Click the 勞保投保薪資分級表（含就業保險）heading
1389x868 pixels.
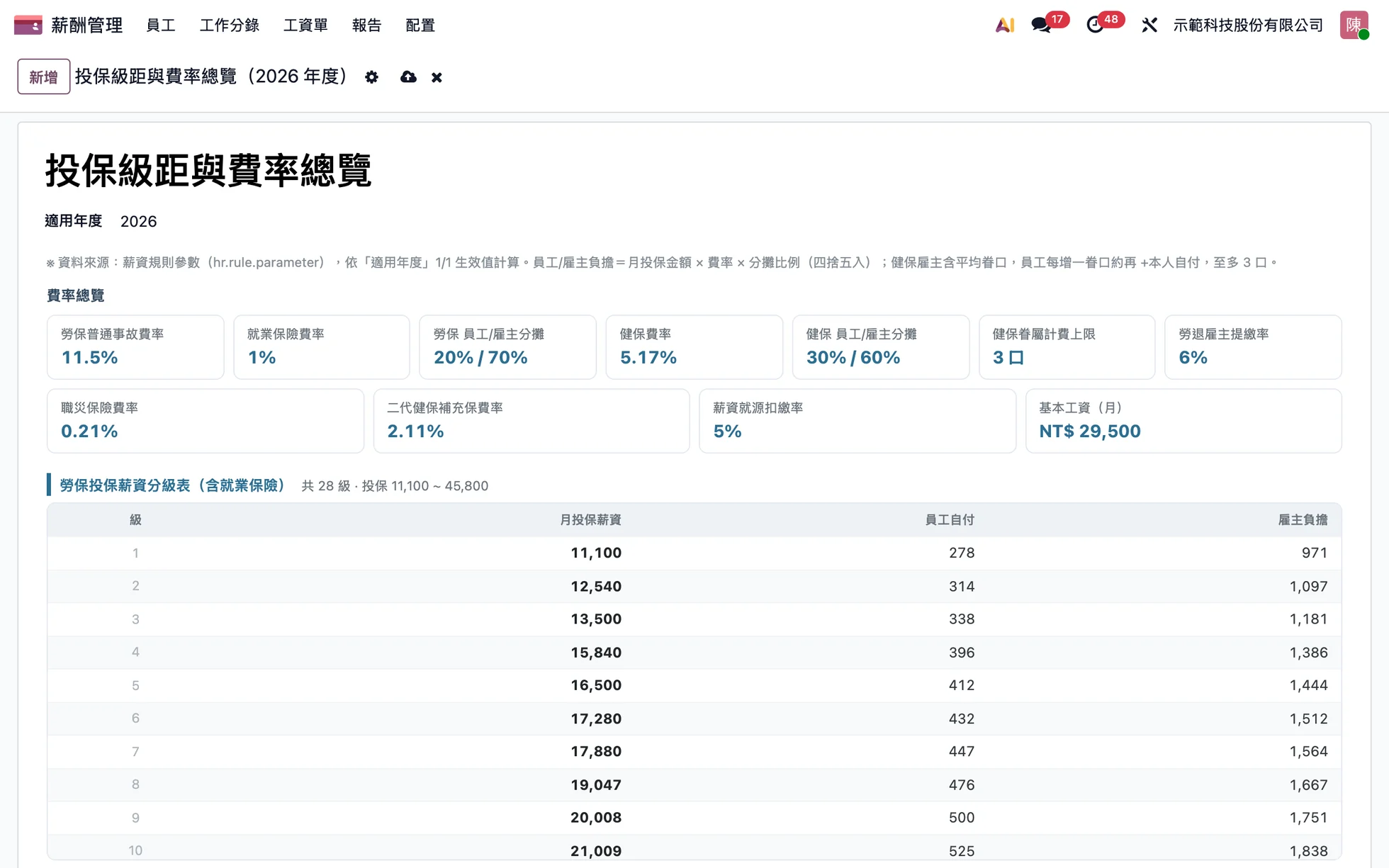(x=174, y=485)
